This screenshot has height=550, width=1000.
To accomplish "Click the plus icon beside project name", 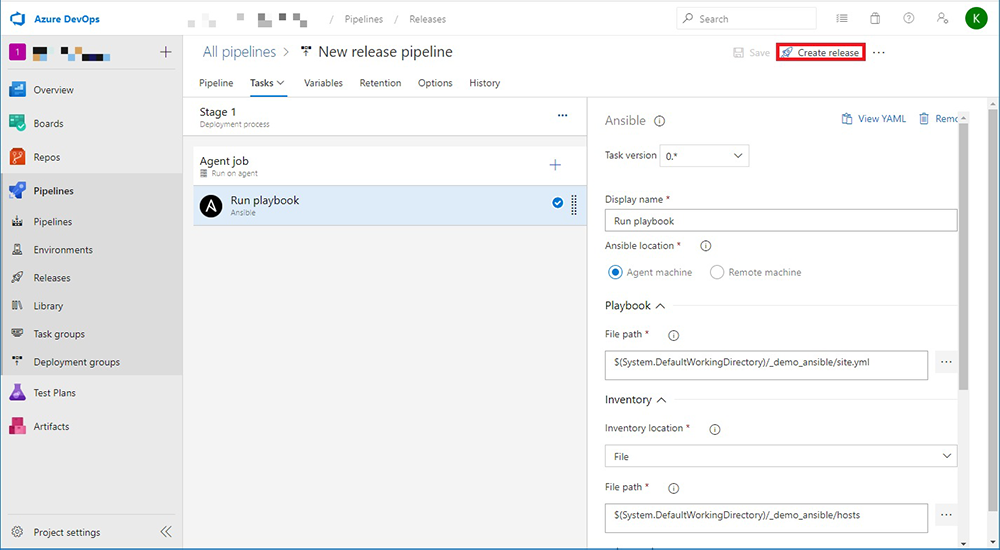I will [x=166, y=52].
